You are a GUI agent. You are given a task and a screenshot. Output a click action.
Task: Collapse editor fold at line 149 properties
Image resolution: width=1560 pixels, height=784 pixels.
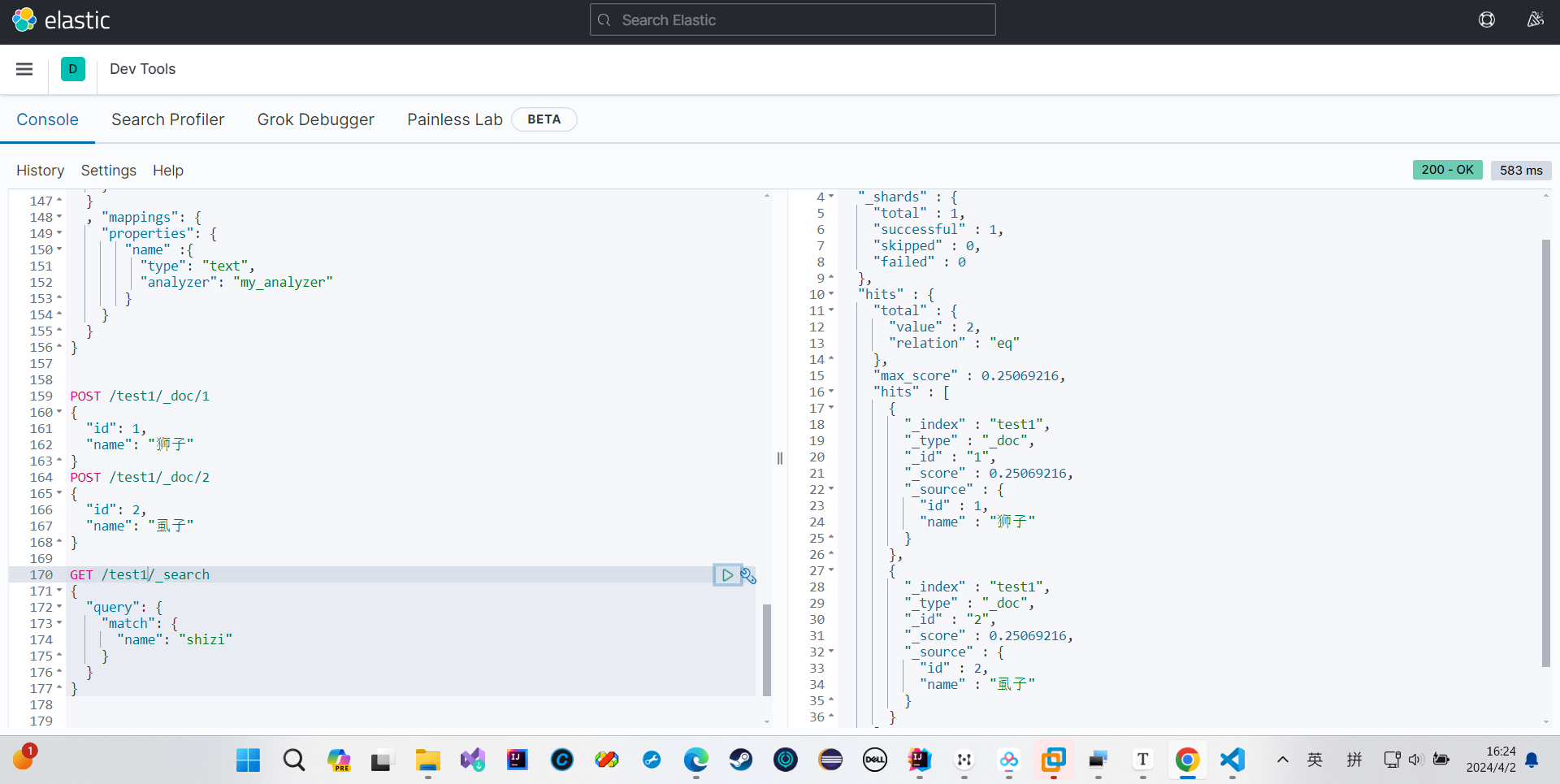[x=59, y=233]
